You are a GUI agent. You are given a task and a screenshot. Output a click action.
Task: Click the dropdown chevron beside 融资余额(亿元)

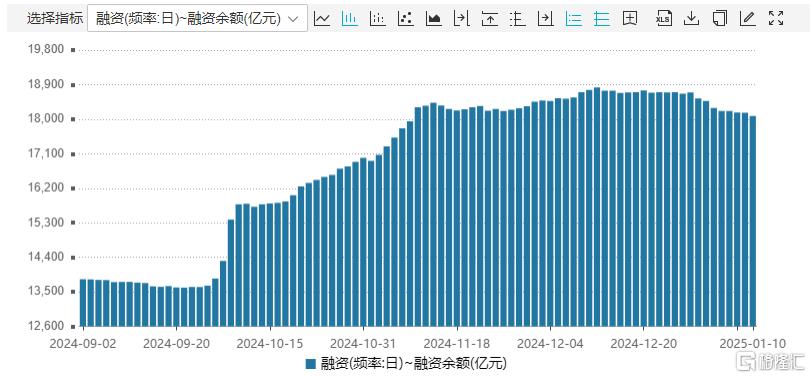coord(293,19)
